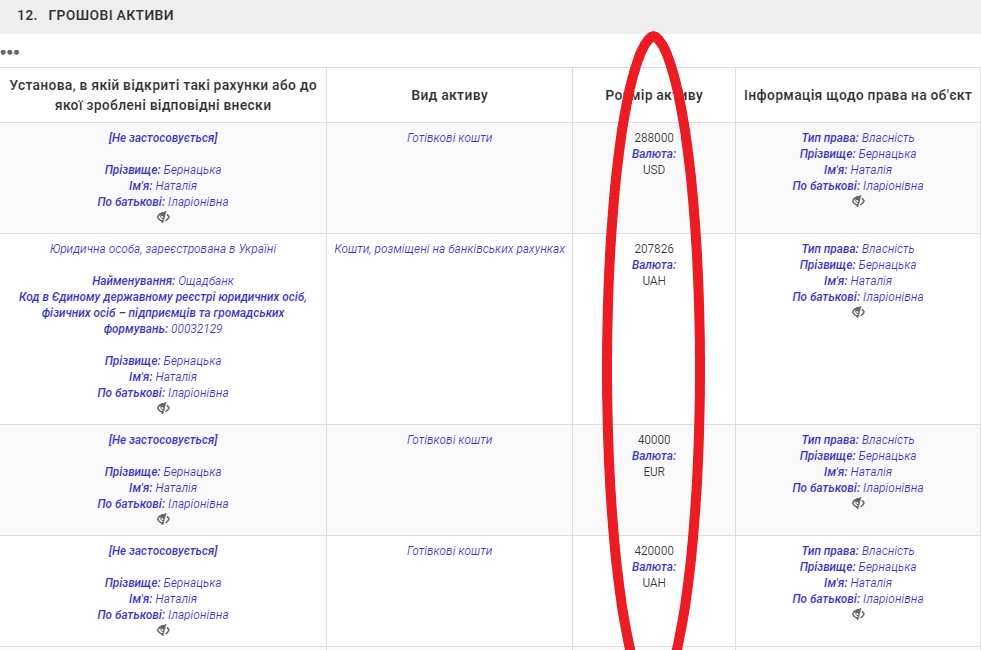Click "Готівкові кошти" in the USD row
981x650 pixels.
click(x=449, y=138)
